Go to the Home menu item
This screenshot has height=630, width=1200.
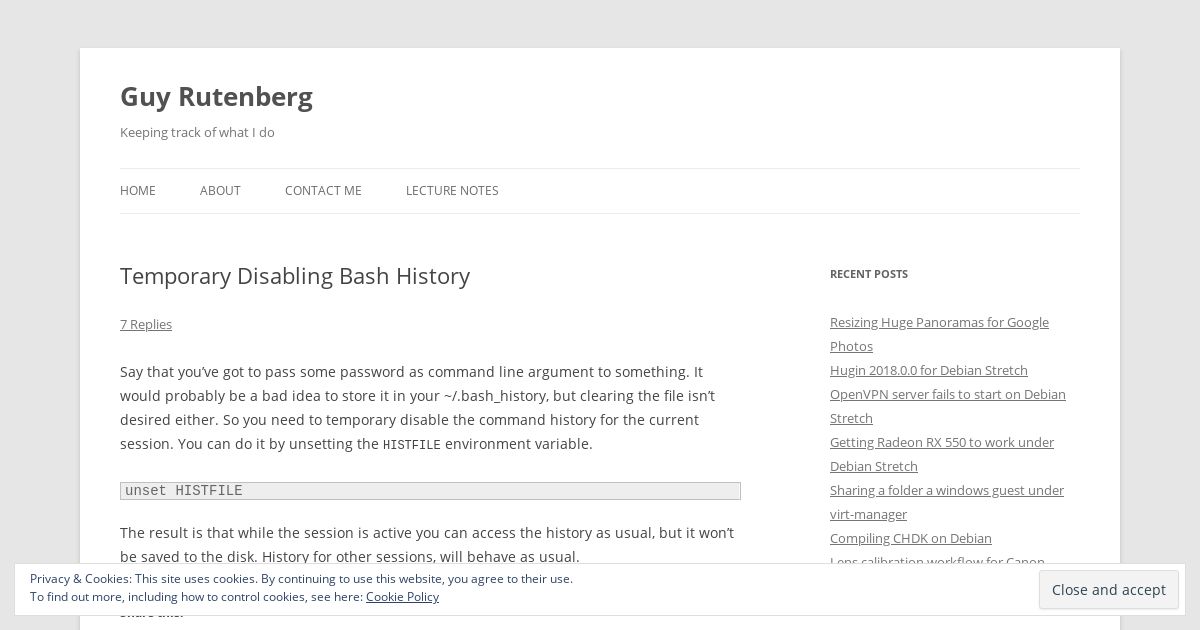coord(138,190)
